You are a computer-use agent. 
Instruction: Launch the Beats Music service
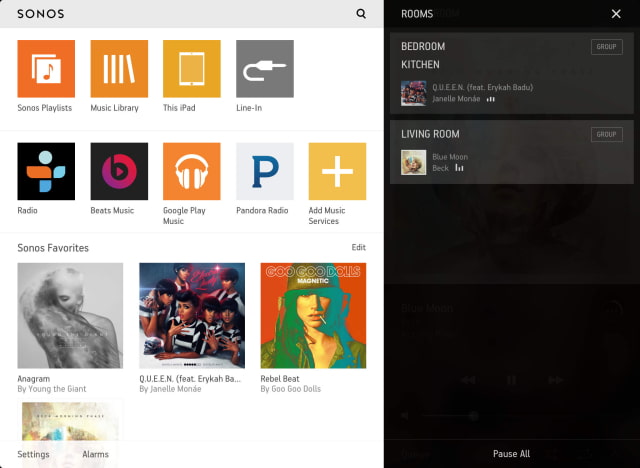click(119, 171)
